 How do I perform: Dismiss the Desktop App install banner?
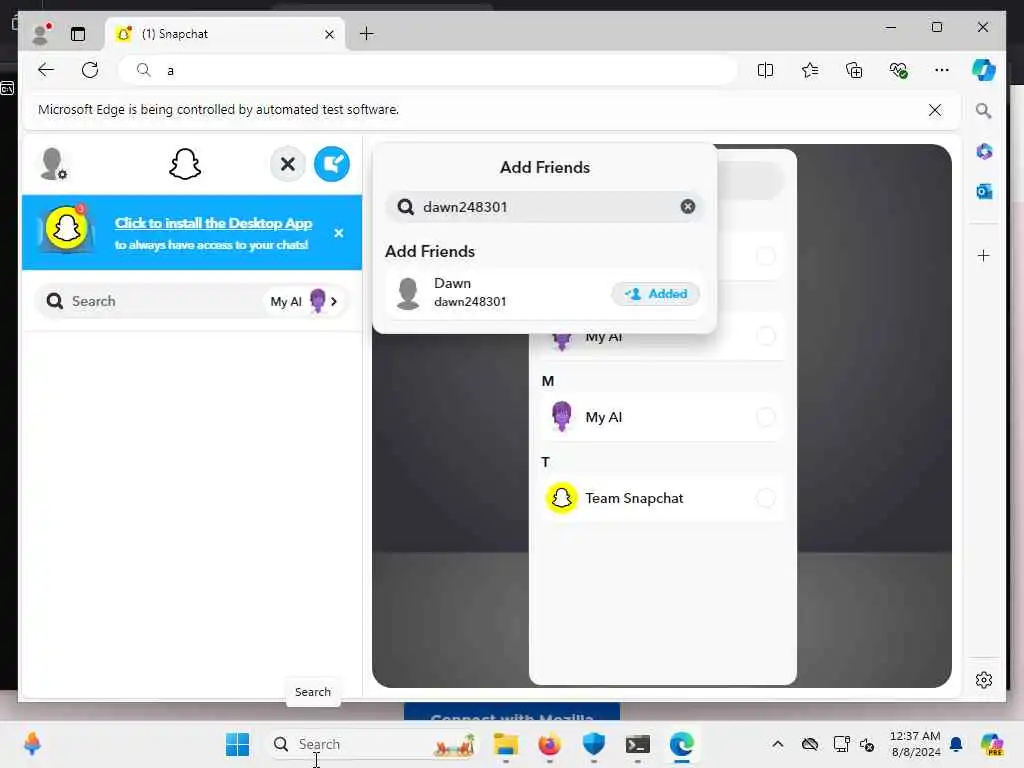point(338,233)
